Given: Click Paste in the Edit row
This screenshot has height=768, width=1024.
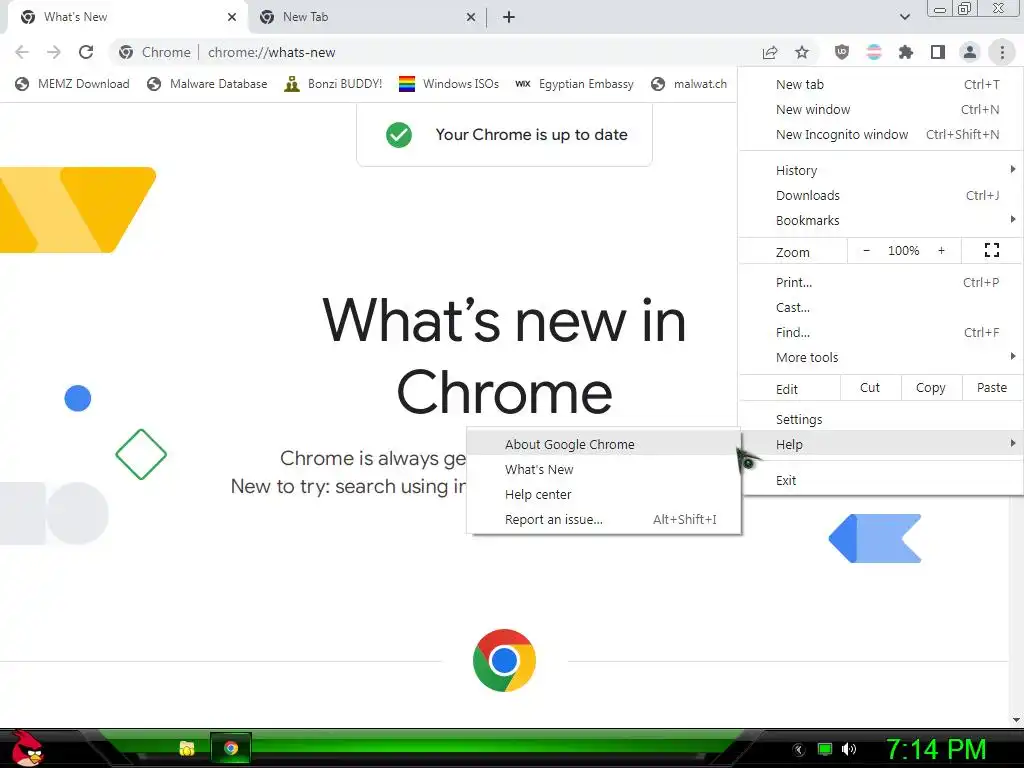Looking at the screenshot, I should [x=992, y=388].
